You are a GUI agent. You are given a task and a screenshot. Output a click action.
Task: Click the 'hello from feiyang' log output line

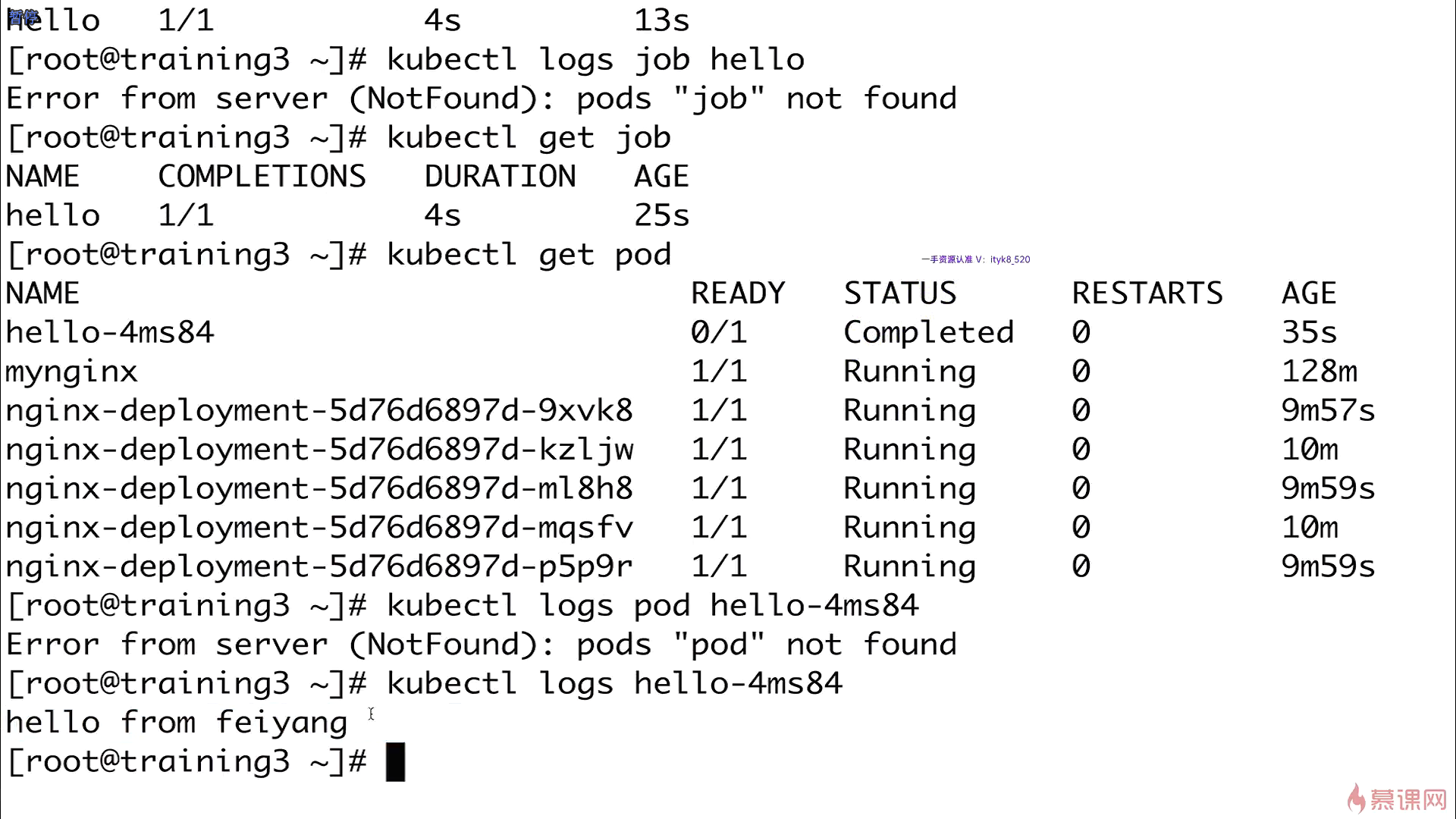pos(177,723)
